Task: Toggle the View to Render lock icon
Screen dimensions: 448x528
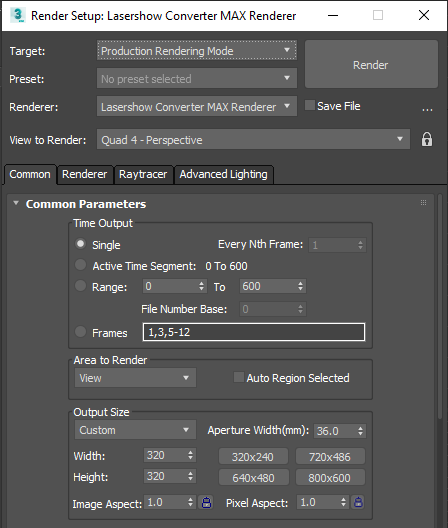Action: 426,139
